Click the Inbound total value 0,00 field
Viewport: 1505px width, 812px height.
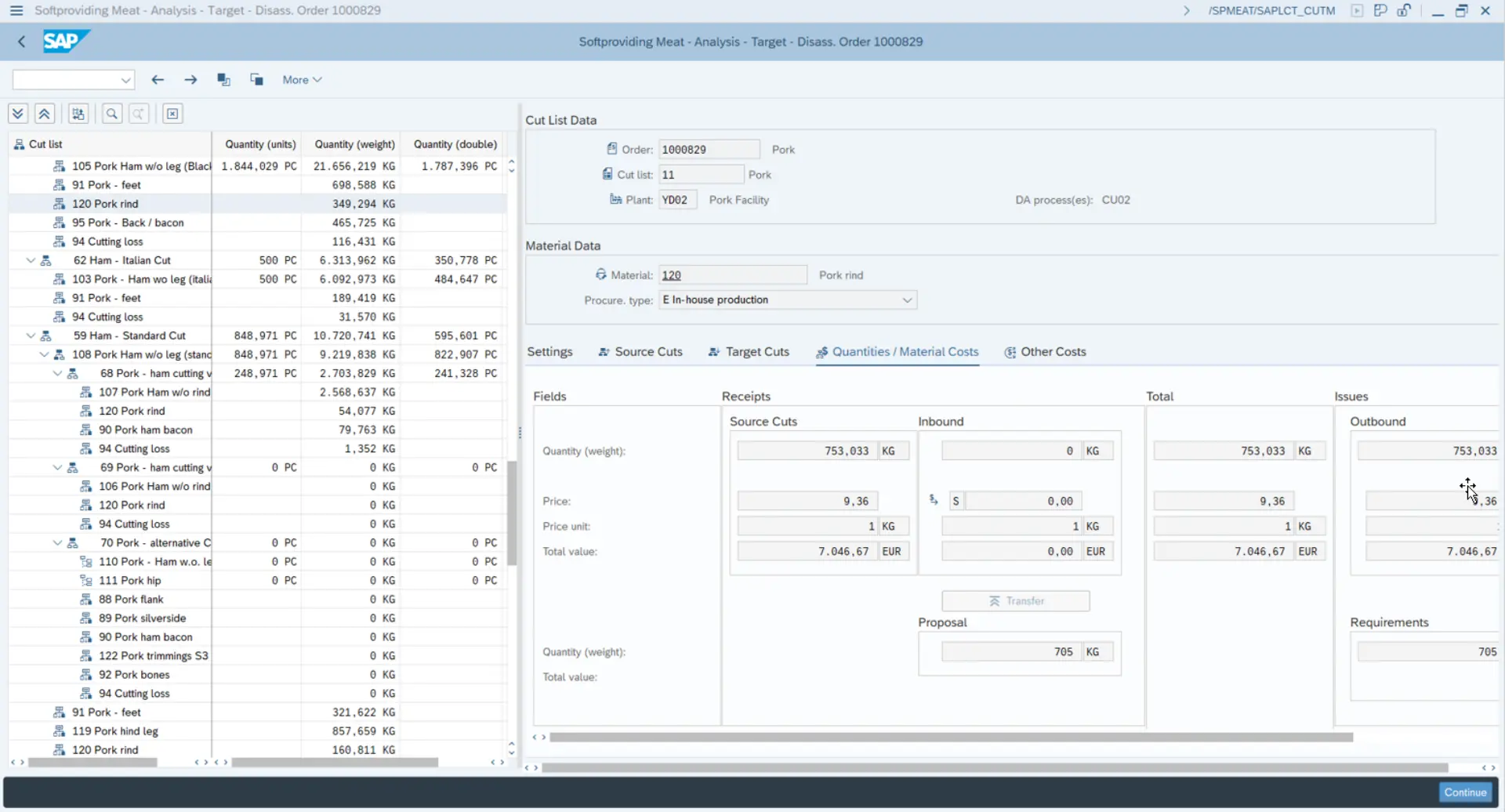click(x=1010, y=552)
